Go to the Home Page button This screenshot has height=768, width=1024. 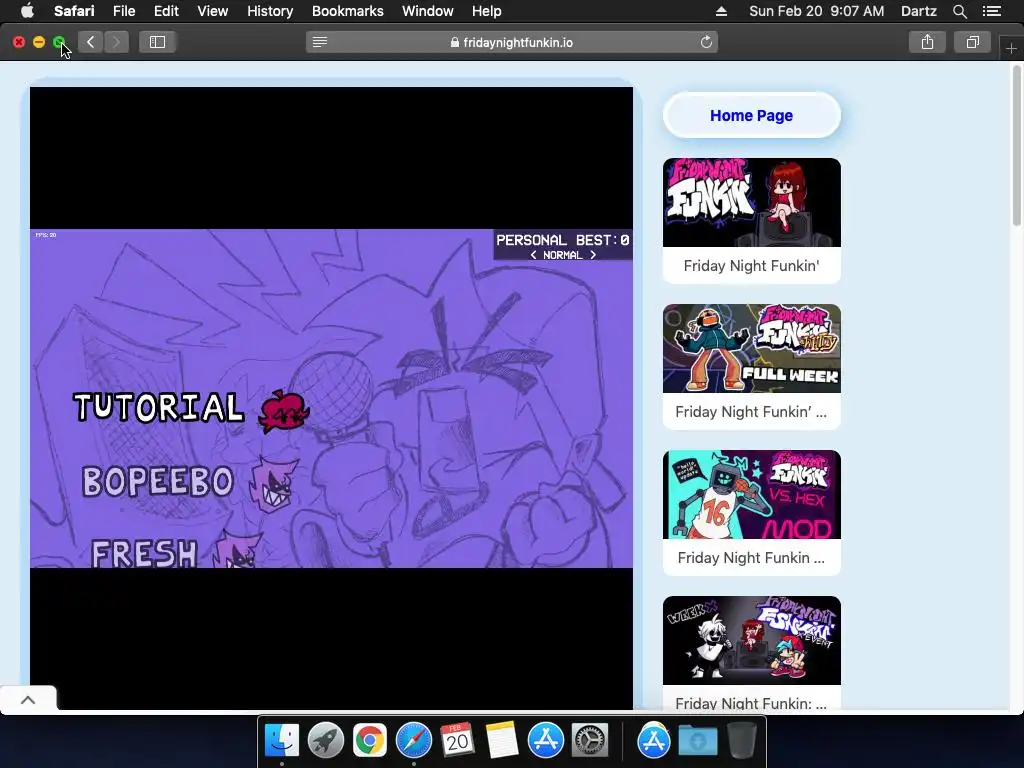pyautogui.click(x=752, y=116)
